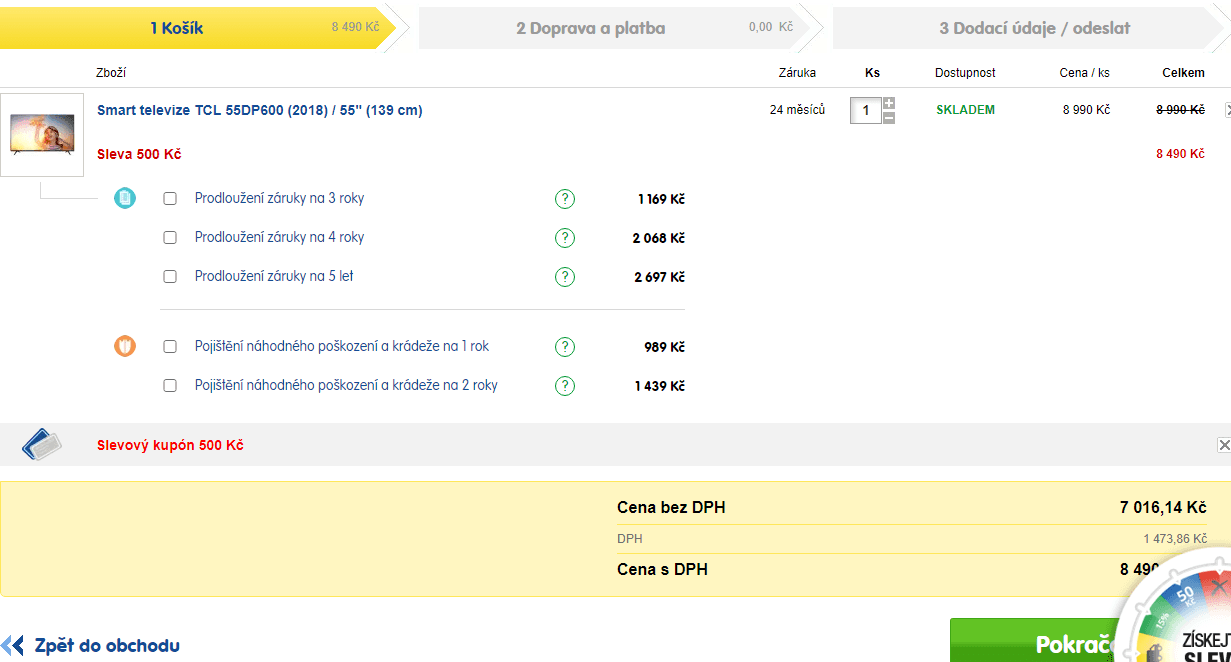Image resolution: width=1231 pixels, height=662 pixels.
Task: Open the TCL 55DP600 television product link
Action: coord(260,110)
